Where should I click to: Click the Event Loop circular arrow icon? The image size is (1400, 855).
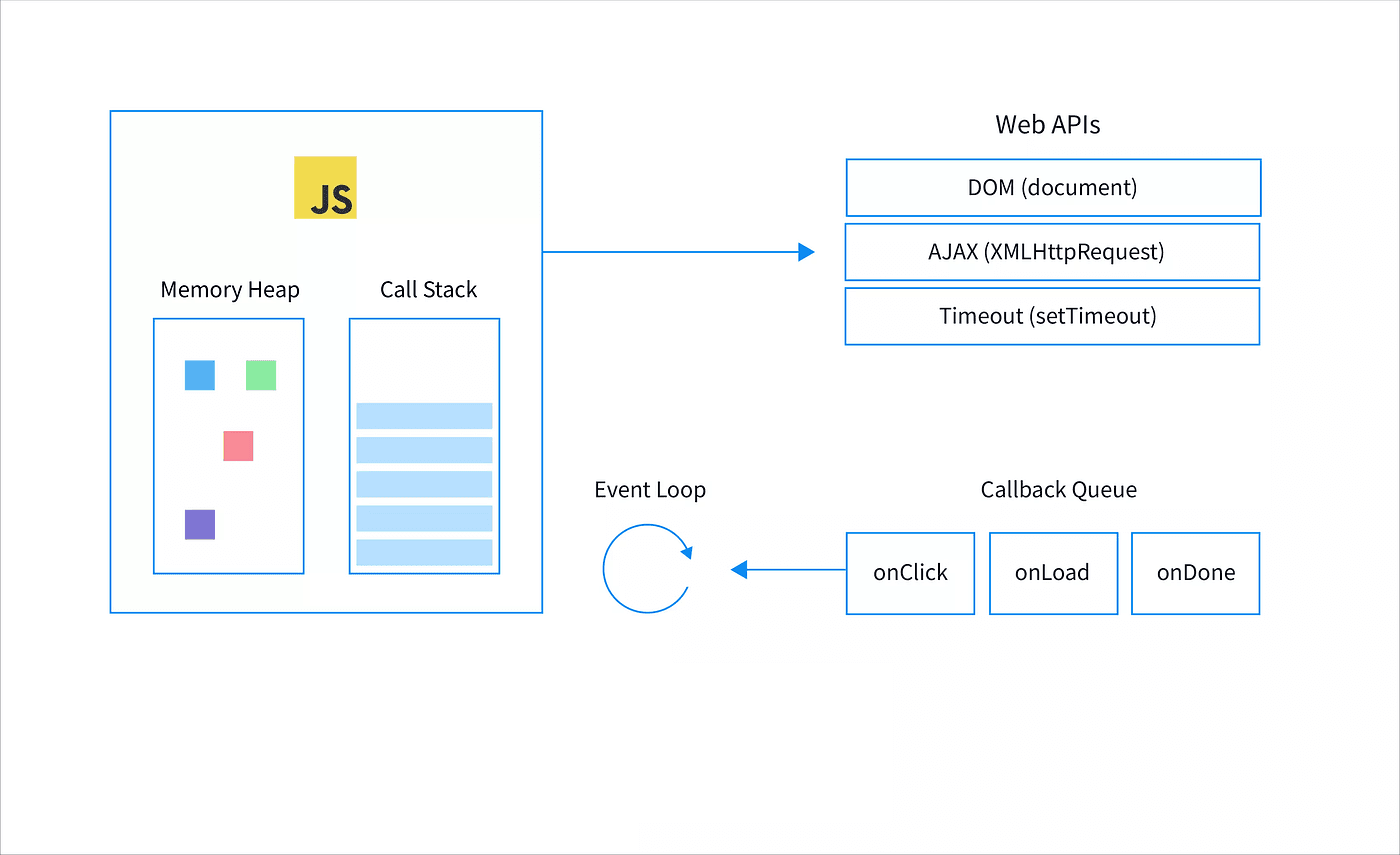pos(647,569)
